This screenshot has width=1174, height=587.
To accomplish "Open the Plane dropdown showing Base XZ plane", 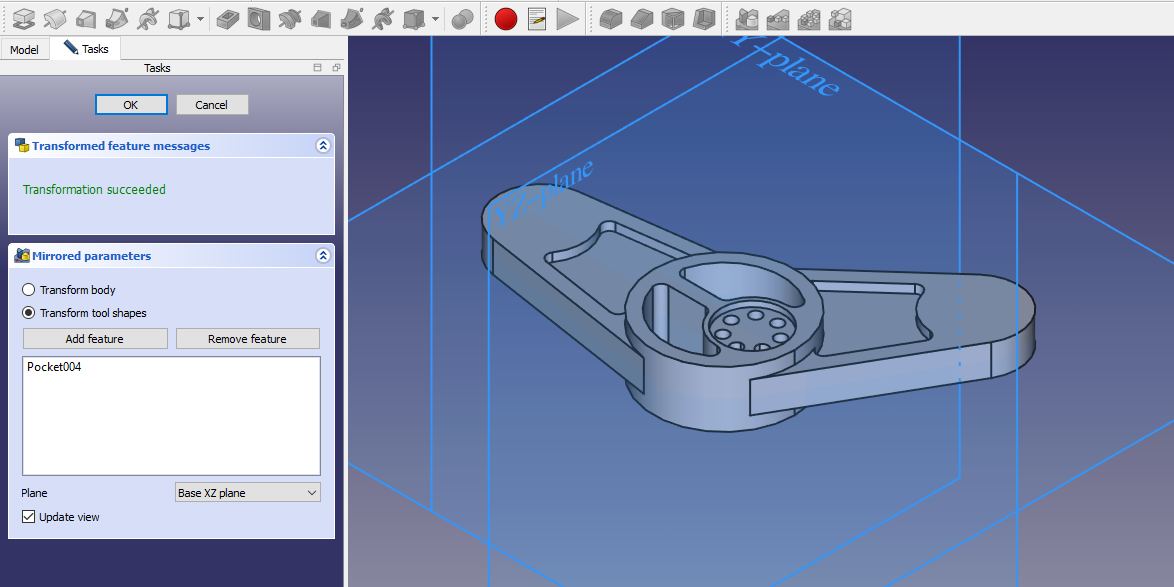I will [247, 493].
